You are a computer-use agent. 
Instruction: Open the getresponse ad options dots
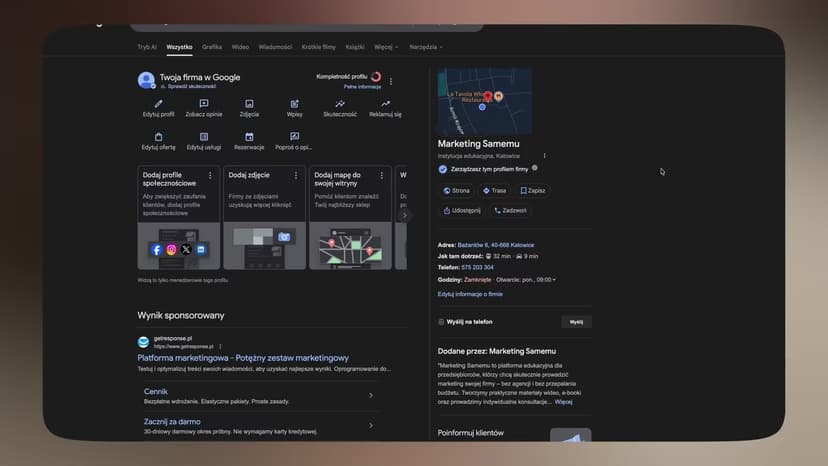[220, 347]
